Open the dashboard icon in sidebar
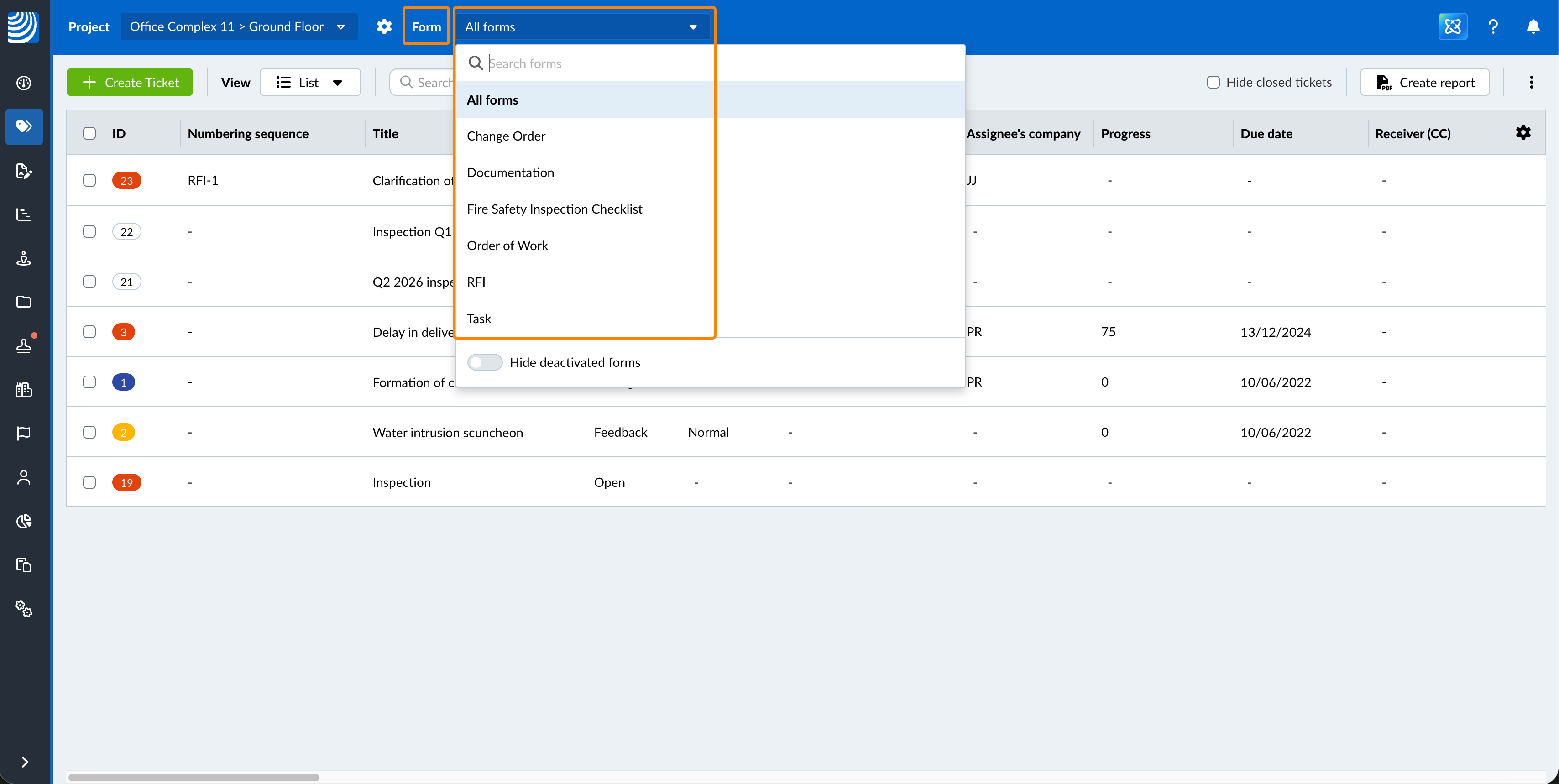 [x=24, y=83]
